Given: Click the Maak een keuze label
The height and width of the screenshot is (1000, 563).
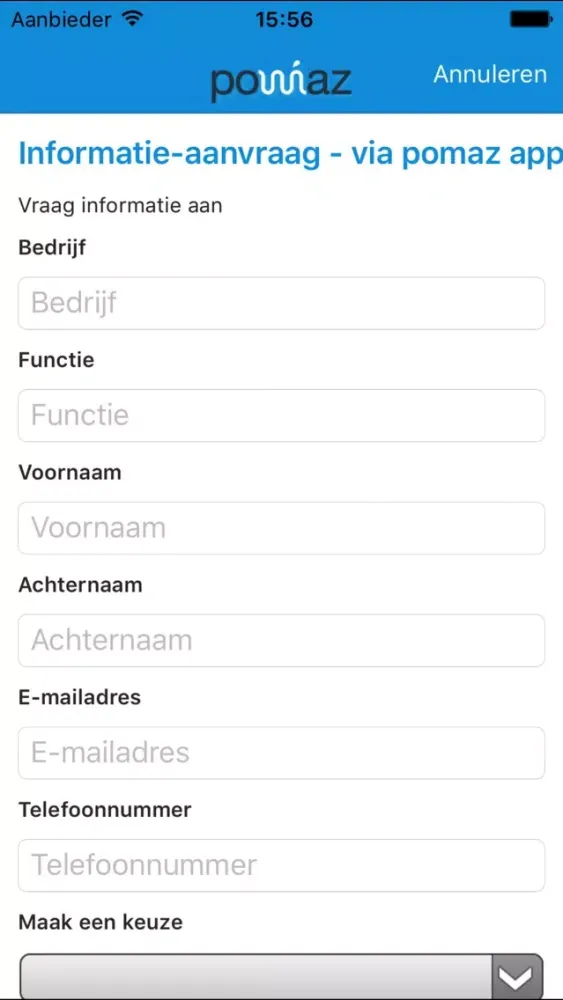Looking at the screenshot, I should tap(101, 922).
